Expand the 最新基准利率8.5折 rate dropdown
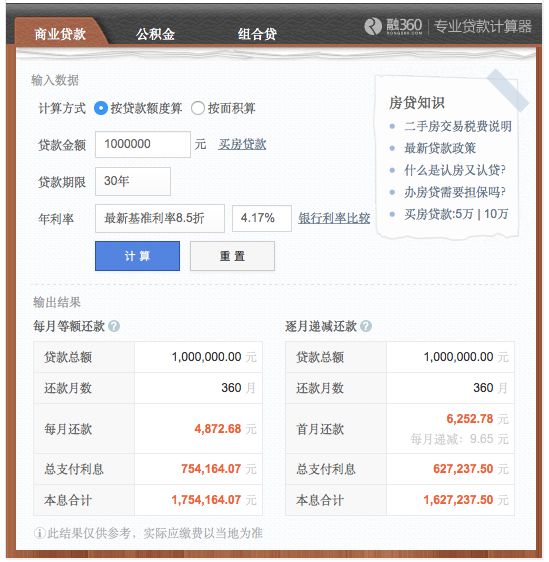The image size is (549, 562). click(x=160, y=218)
